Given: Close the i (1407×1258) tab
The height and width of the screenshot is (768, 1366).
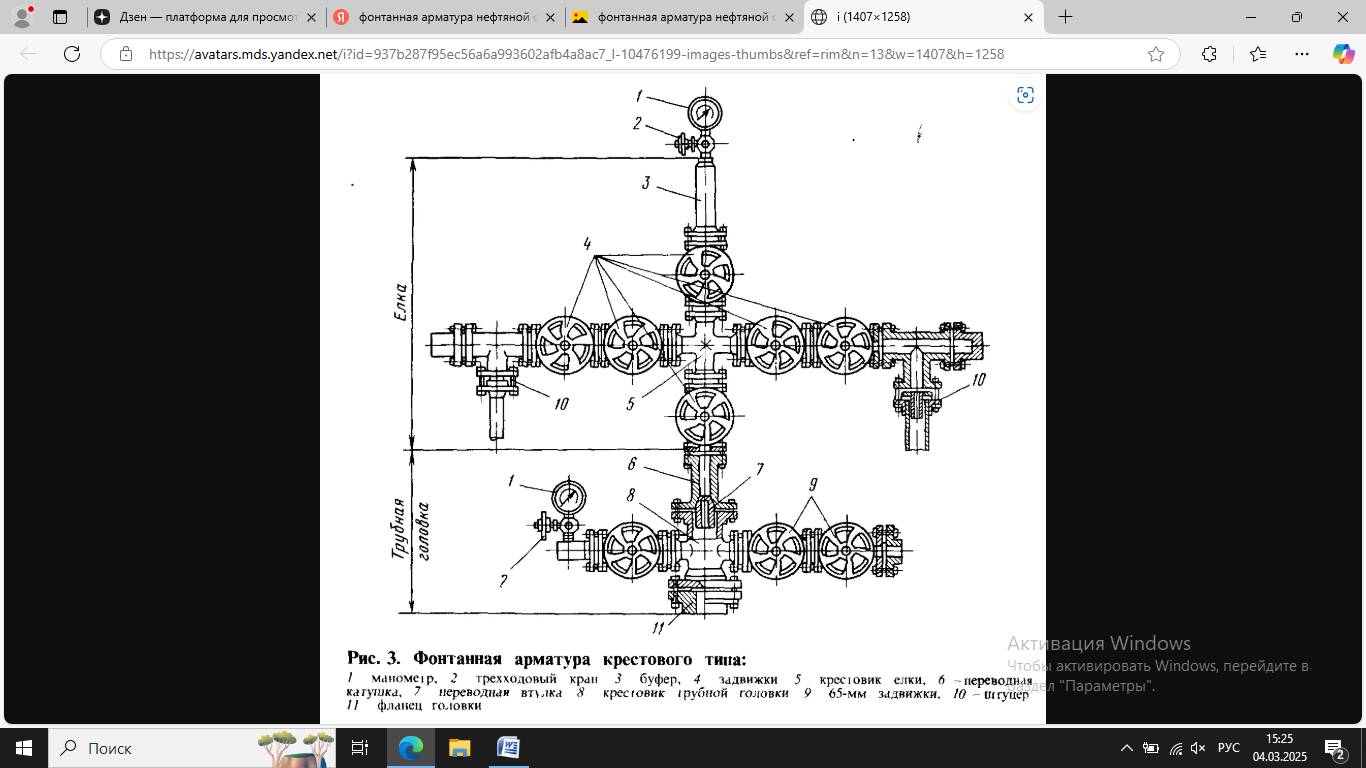Looking at the screenshot, I should pos(1028,17).
